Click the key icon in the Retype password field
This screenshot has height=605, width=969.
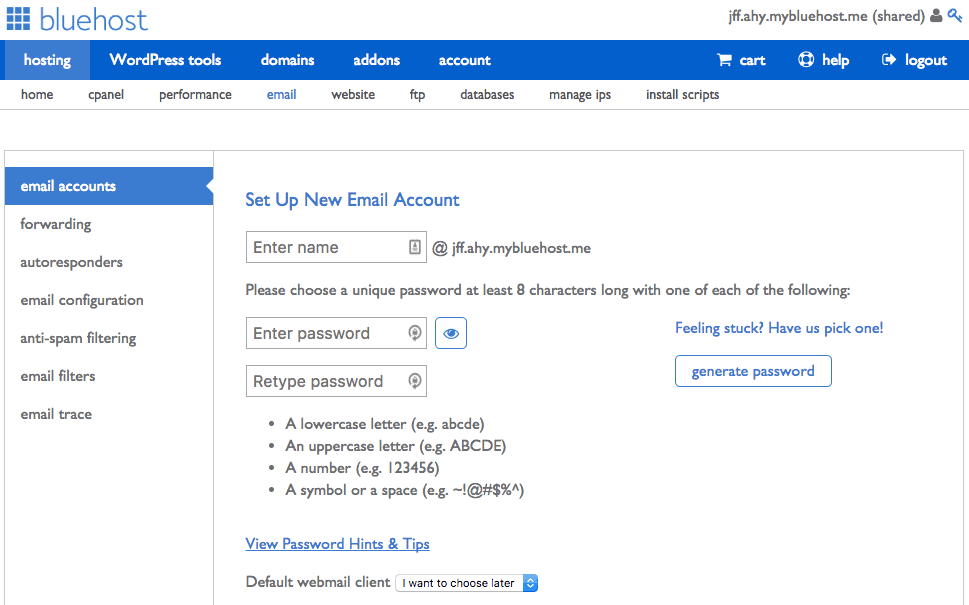tap(415, 381)
